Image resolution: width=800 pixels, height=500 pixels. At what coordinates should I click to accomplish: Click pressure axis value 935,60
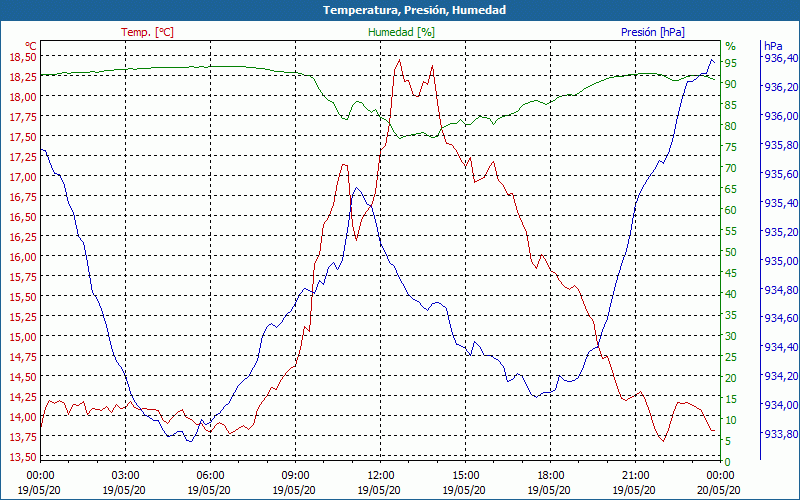point(780,174)
